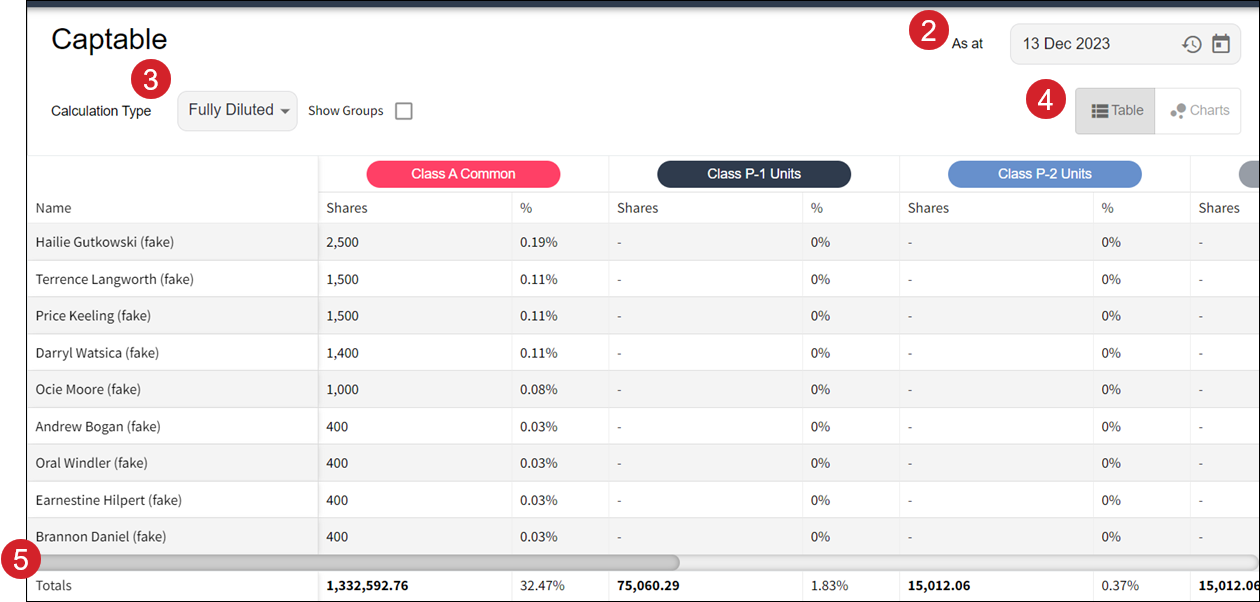Select the Terrence Langworth (fake) row
The height and width of the screenshot is (602, 1260).
coord(114,279)
